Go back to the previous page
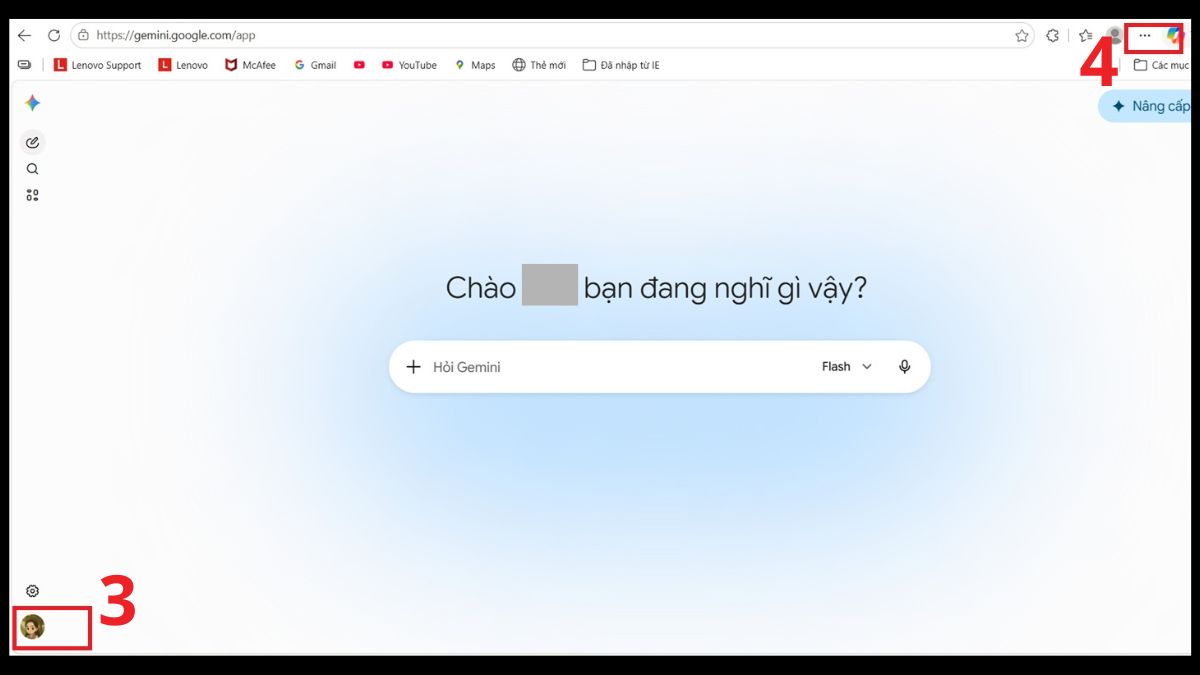The width and height of the screenshot is (1200, 675). pos(24,35)
